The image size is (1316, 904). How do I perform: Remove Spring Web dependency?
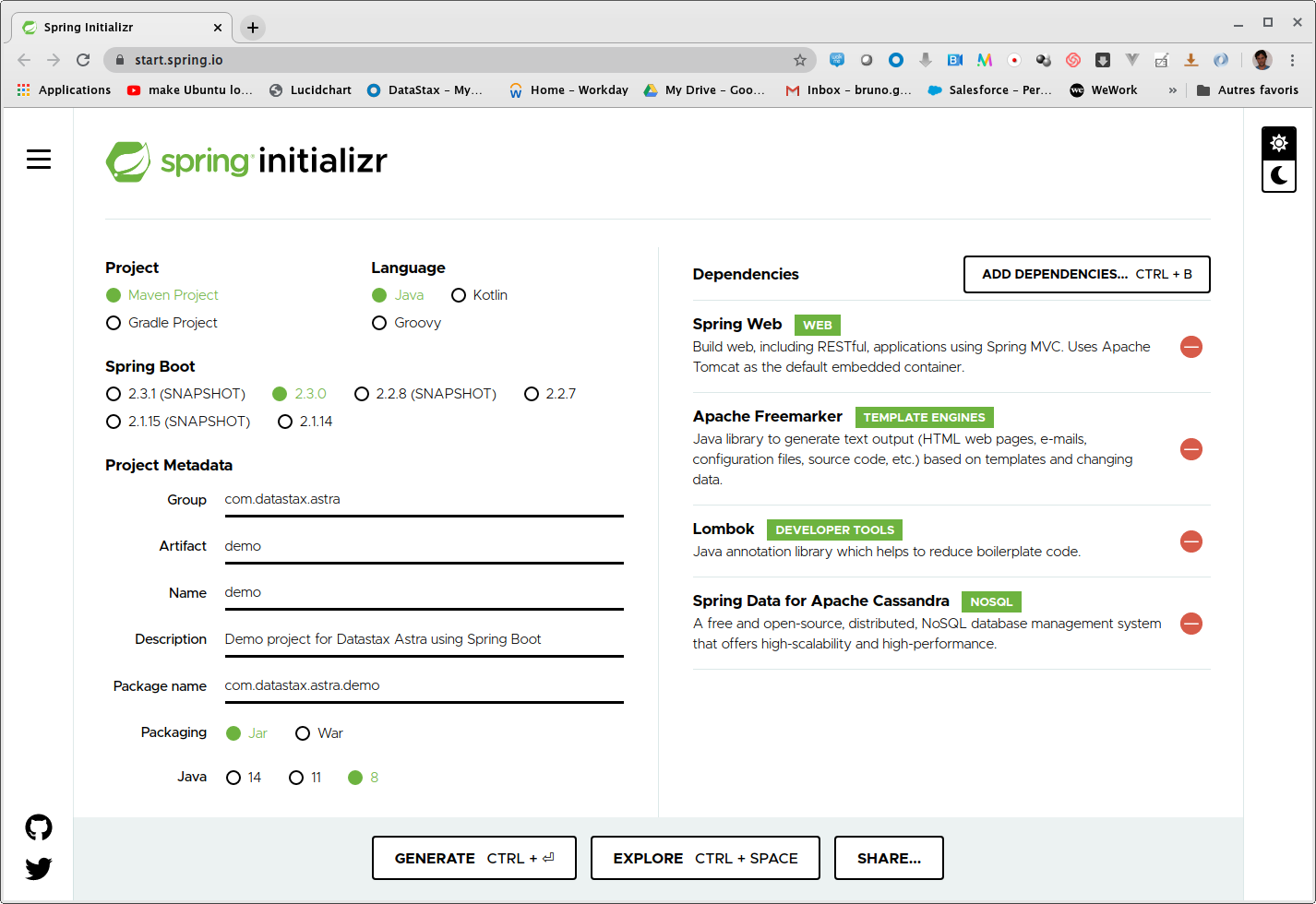[1191, 347]
